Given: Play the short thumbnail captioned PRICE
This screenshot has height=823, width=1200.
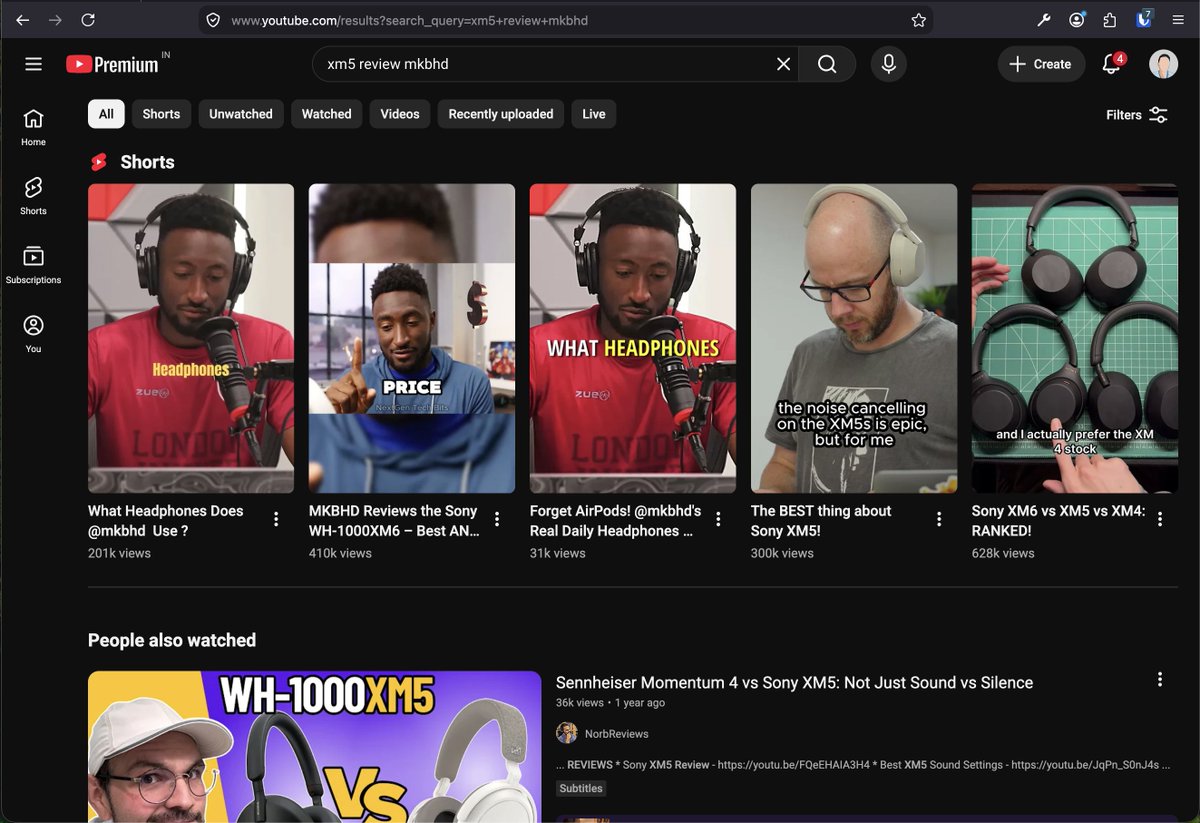Looking at the screenshot, I should click(x=412, y=338).
